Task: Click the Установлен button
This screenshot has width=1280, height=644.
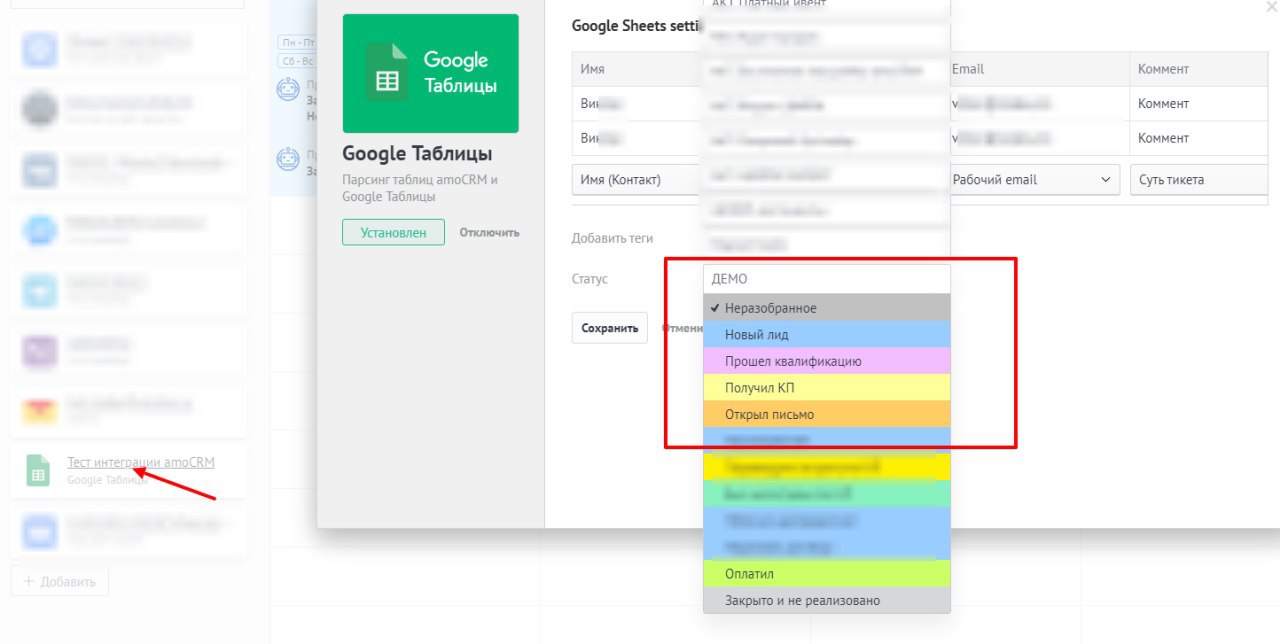Action: pyautogui.click(x=393, y=232)
